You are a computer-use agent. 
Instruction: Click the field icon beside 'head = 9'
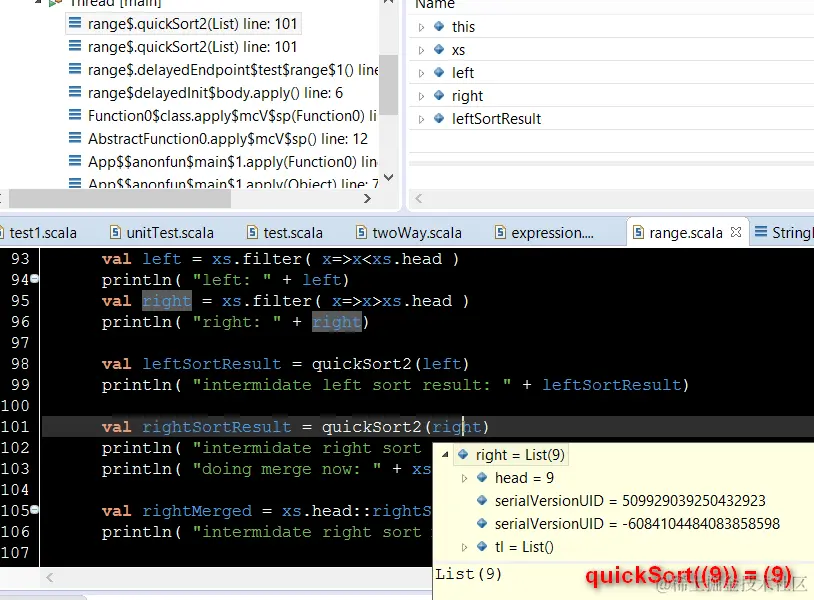click(x=482, y=477)
